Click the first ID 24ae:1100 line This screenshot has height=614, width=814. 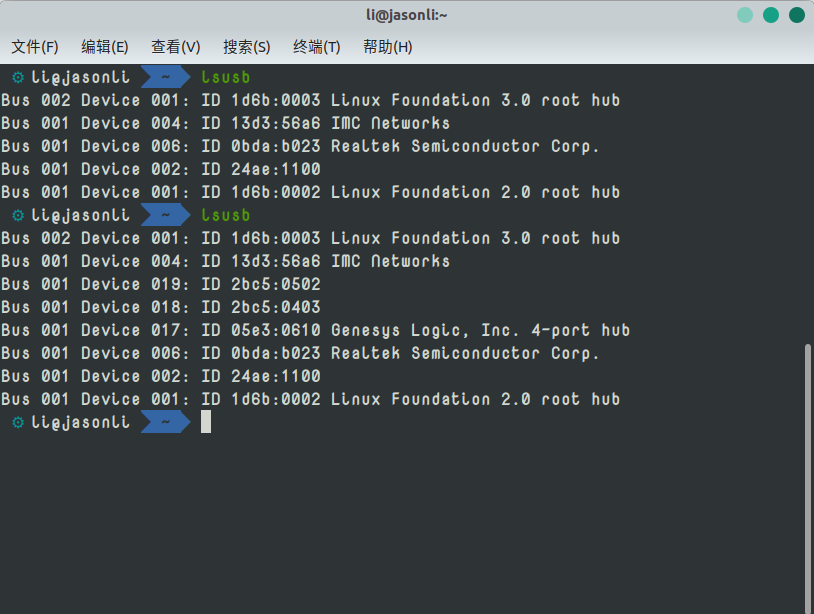(161, 169)
